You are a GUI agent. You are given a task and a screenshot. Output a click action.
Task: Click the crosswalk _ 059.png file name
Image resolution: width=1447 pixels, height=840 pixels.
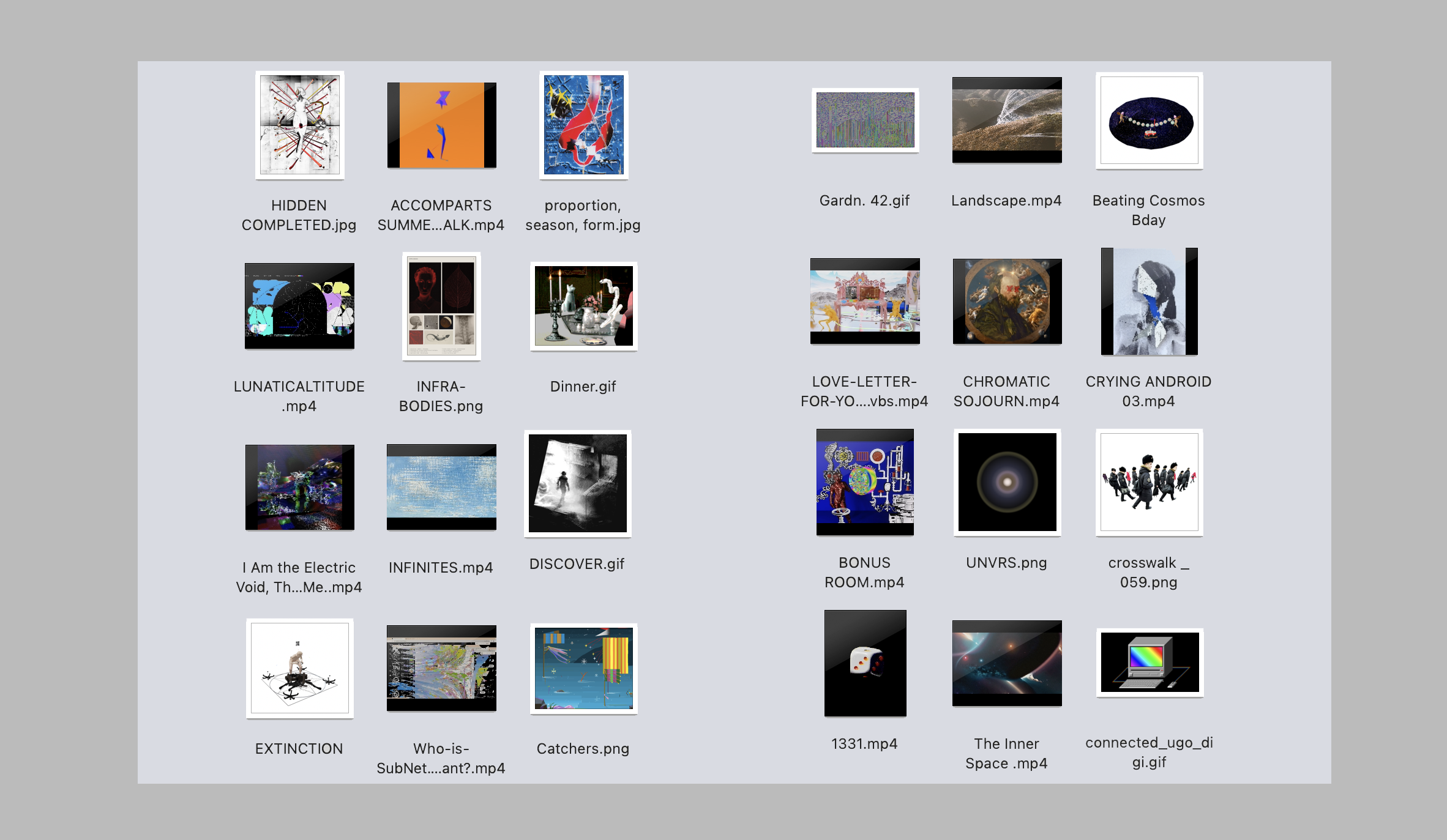pyautogui.click(x=1149, y=573)
